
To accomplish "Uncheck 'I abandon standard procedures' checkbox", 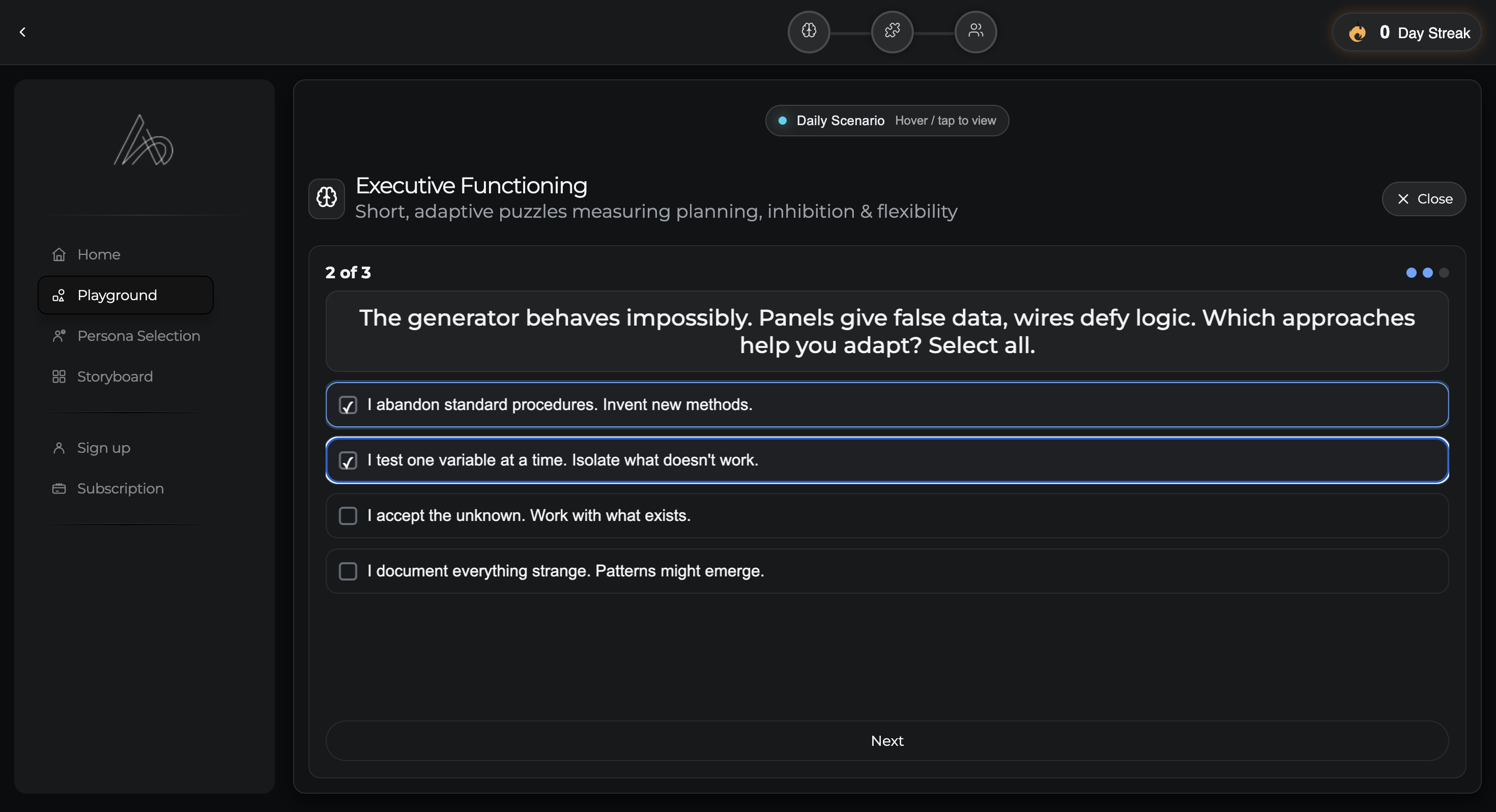I will click(x=348, y=405).
